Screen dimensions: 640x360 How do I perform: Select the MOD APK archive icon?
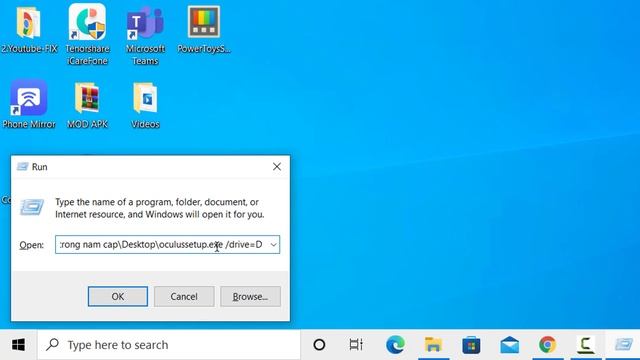coord(87,105)
